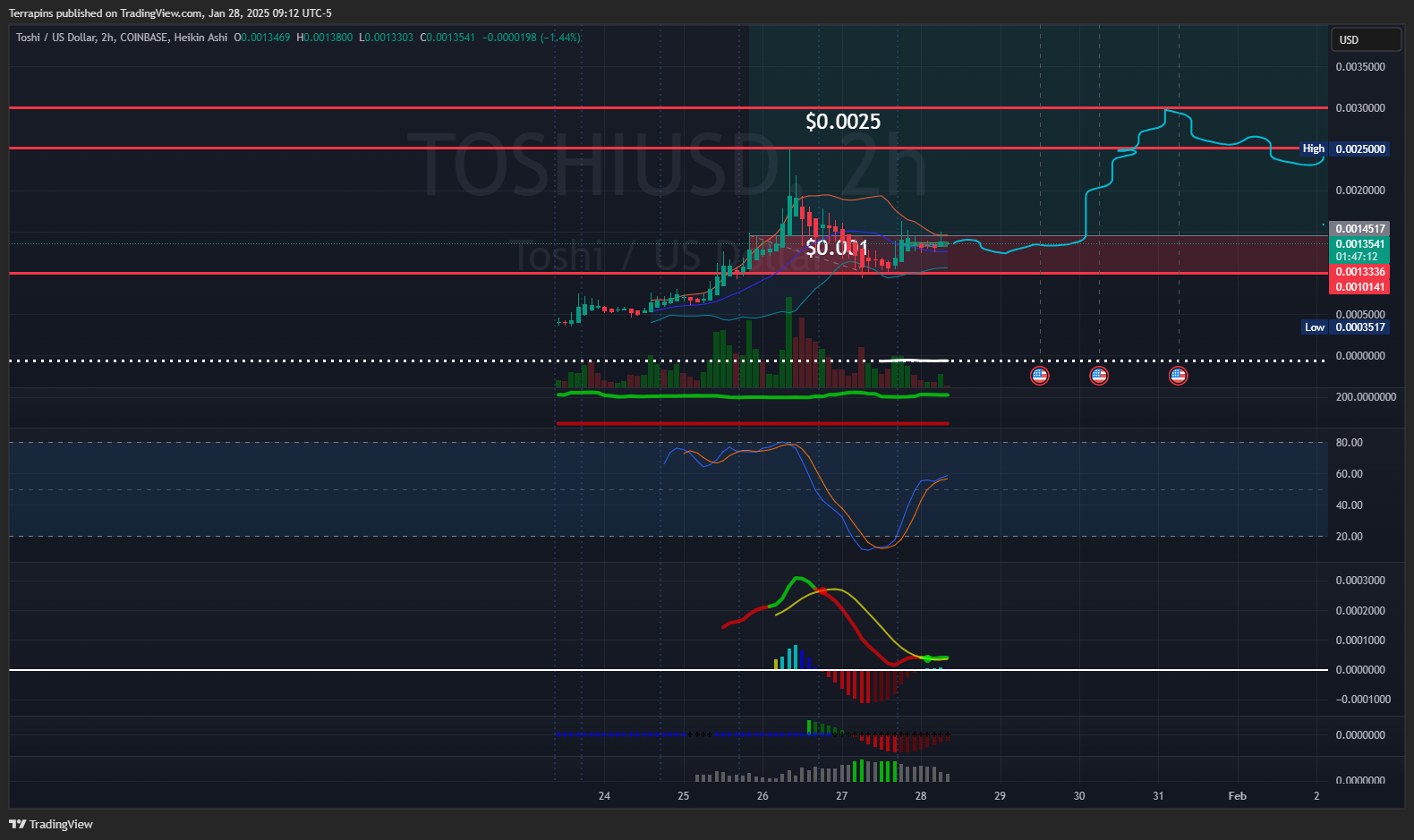The width and height of the screenshot is (1414, 840).
Task: Click the 0.0005000 price axis label
Action: (x=1360, y=315)
